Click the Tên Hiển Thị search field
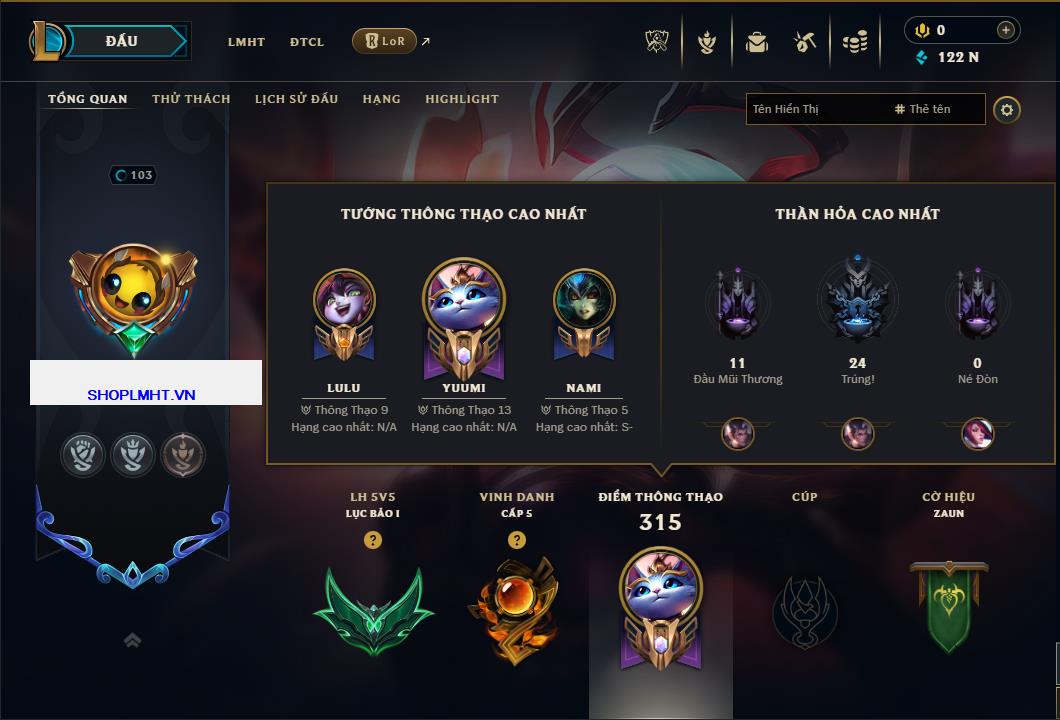This screenshot has height=720, width=1060. [x=865, y=109]
